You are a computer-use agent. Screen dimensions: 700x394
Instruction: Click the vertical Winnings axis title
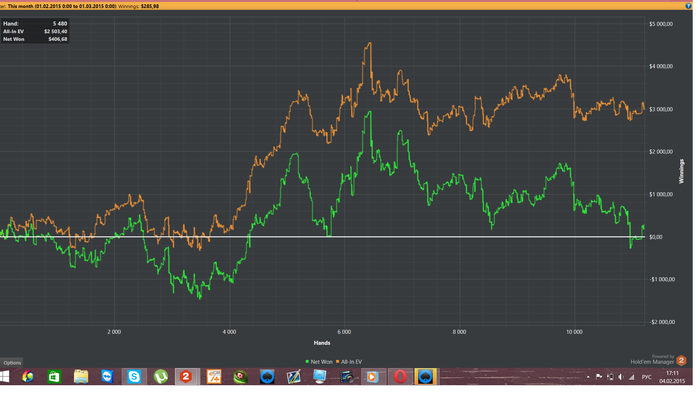tap(681, 171)
